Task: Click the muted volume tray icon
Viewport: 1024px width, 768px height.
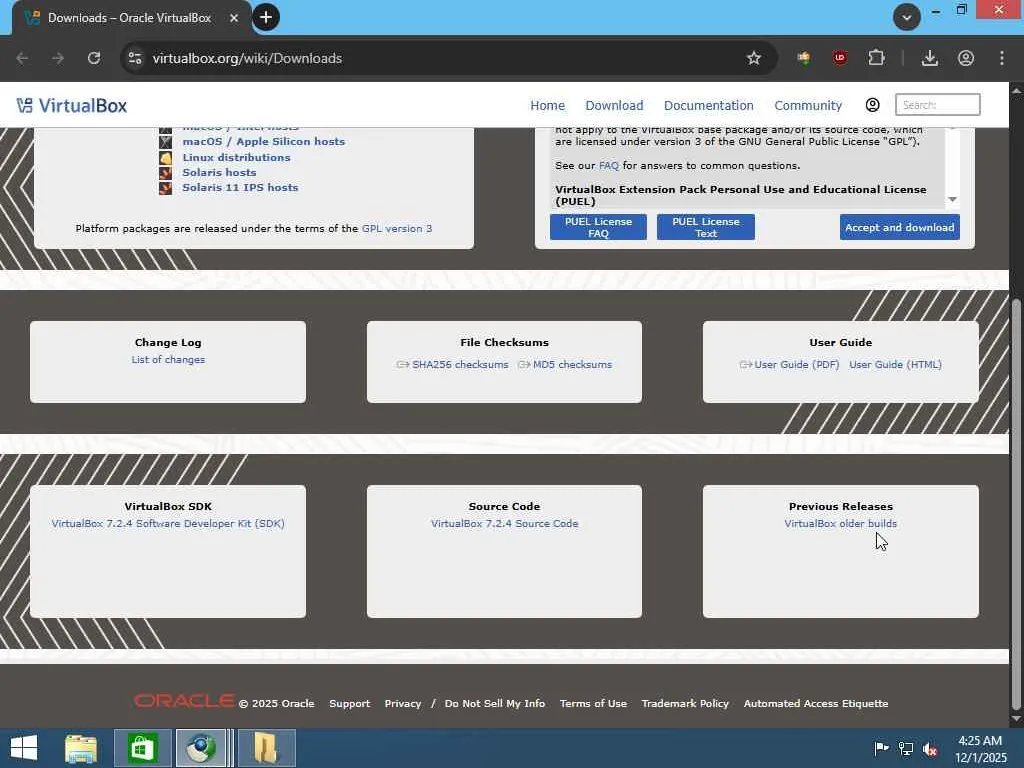Action: point(930,749)
